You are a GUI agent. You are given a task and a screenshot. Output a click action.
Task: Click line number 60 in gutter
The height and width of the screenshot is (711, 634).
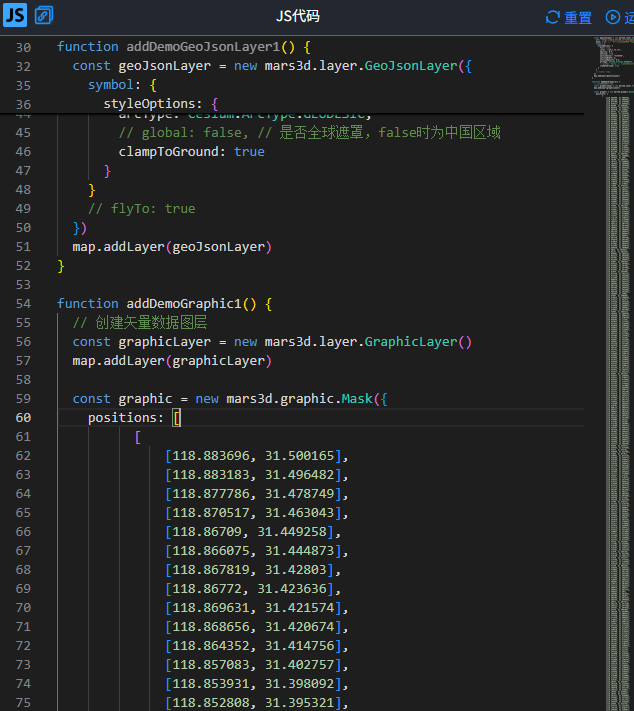pos(23,418)
